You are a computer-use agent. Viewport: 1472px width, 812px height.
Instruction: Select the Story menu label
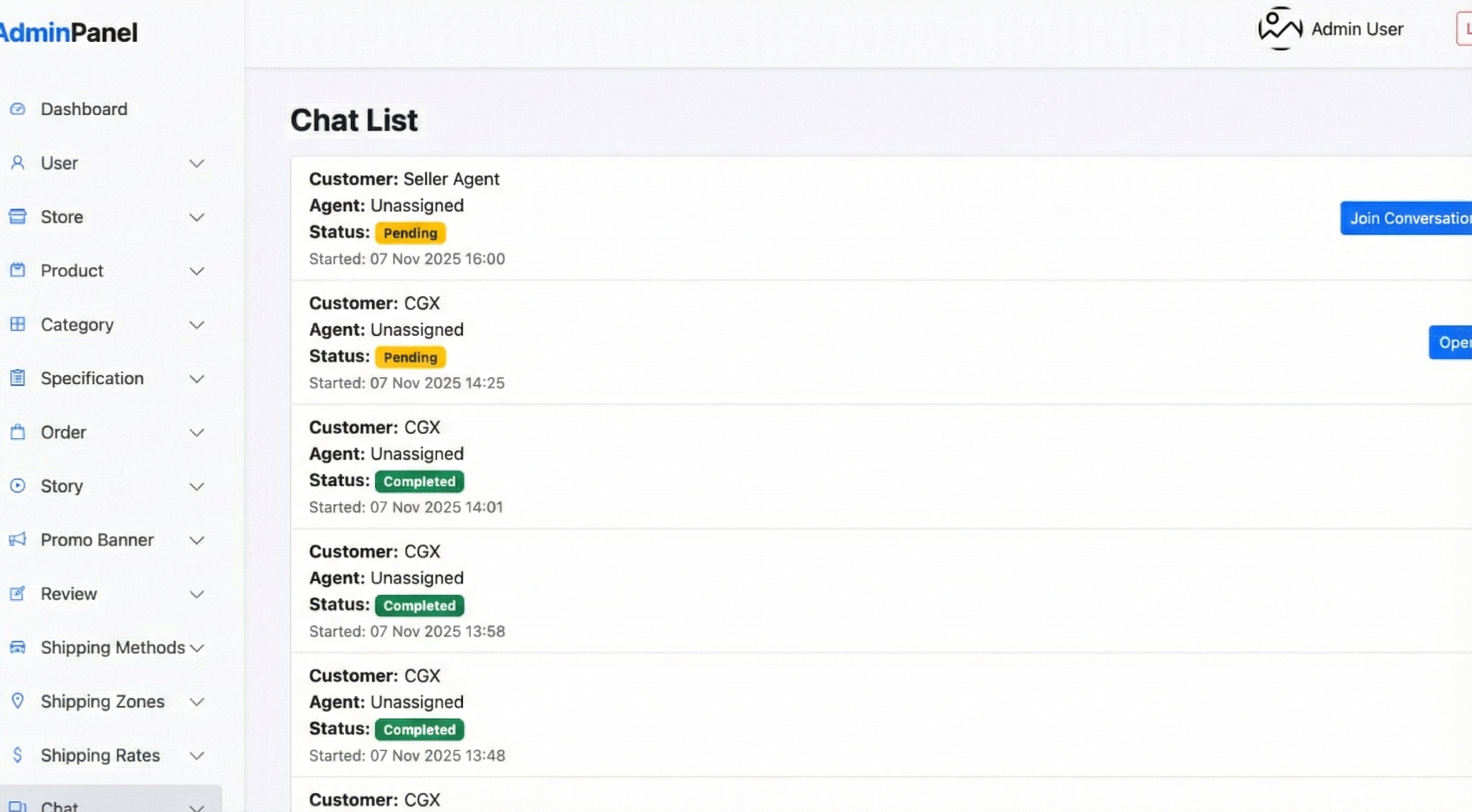pos(62,486)
